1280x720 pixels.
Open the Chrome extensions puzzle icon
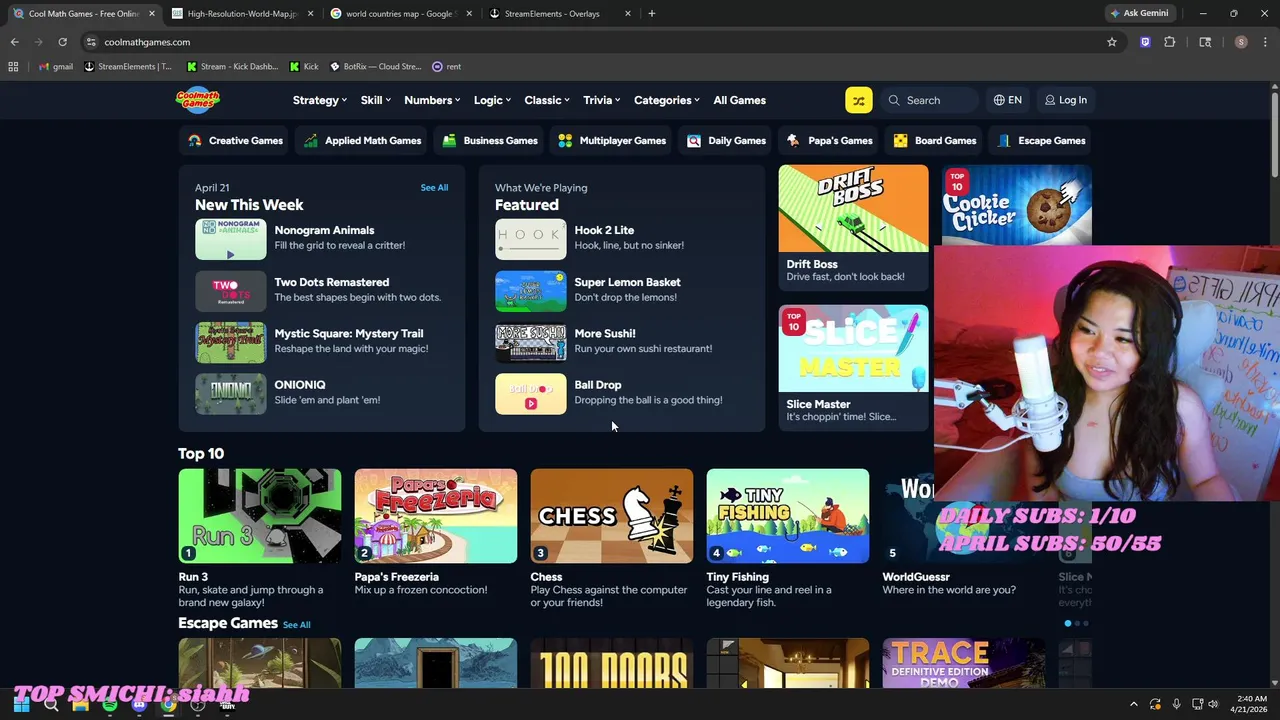click(x=1169, y=42)
